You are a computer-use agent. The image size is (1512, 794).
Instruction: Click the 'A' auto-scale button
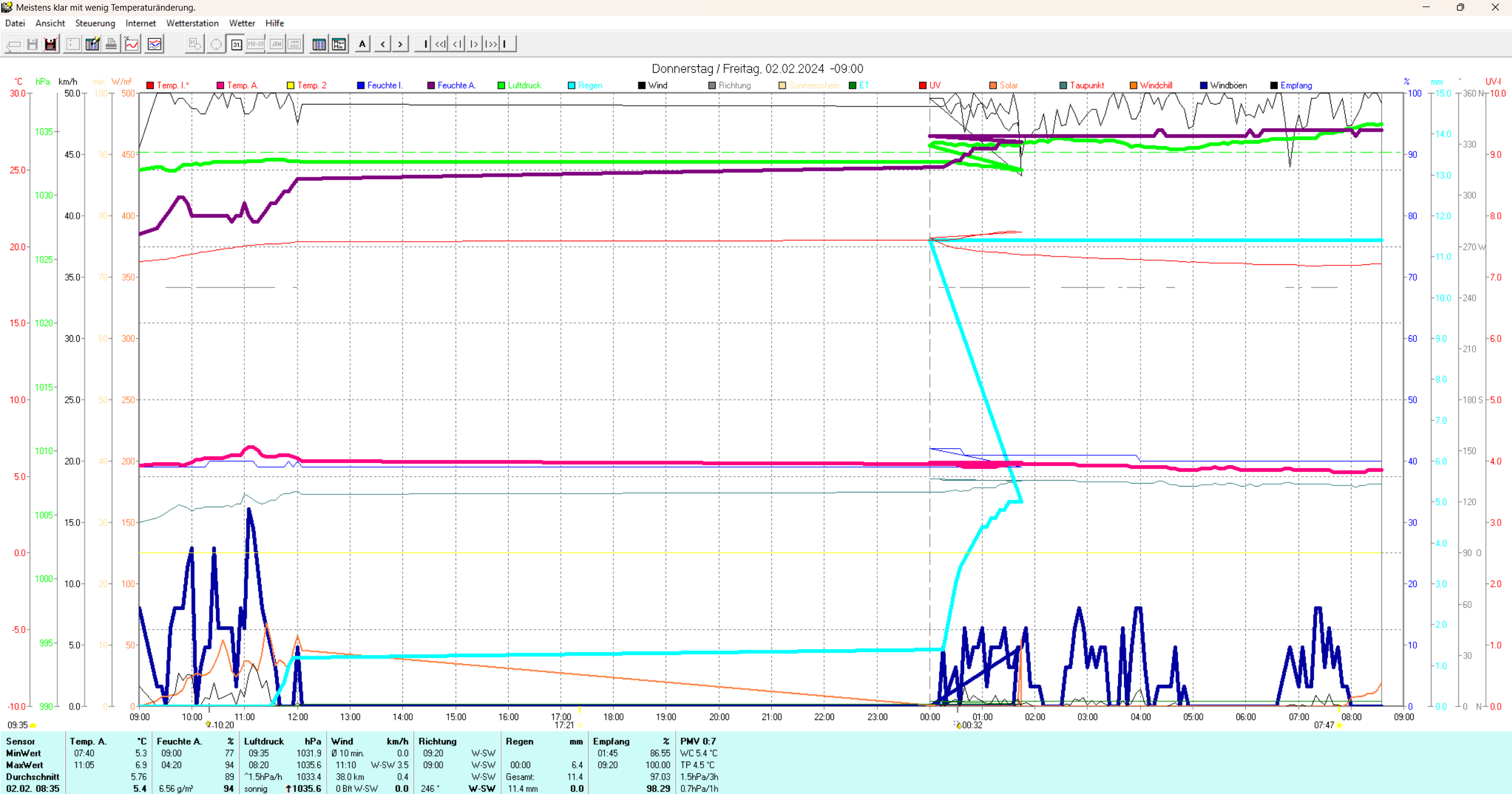coord(362,44)
